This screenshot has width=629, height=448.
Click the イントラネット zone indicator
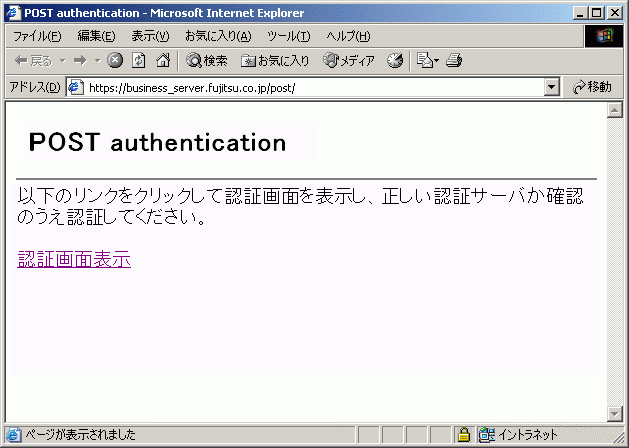[x=518, y=435]
